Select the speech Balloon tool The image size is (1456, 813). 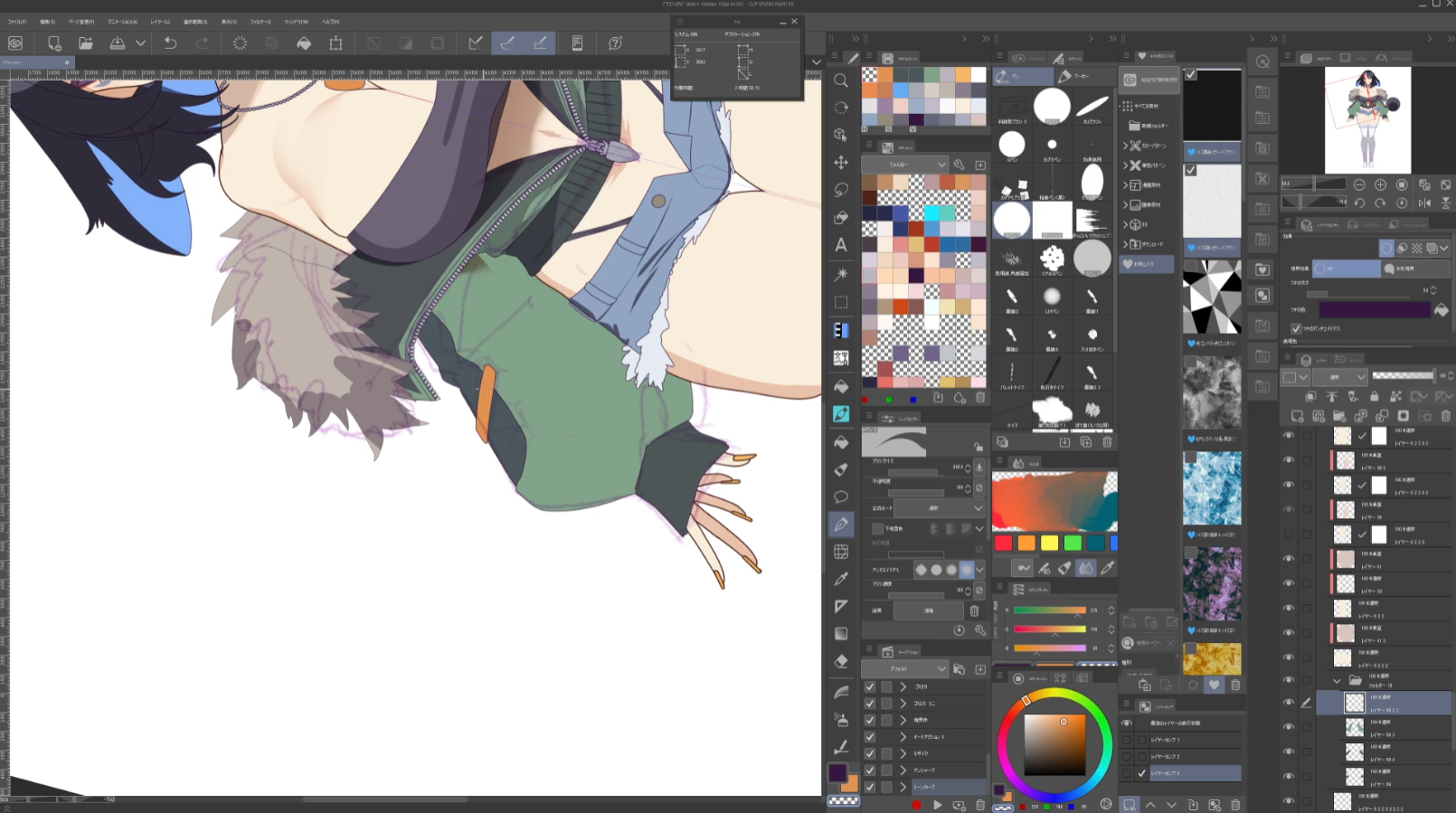point(841,496)
